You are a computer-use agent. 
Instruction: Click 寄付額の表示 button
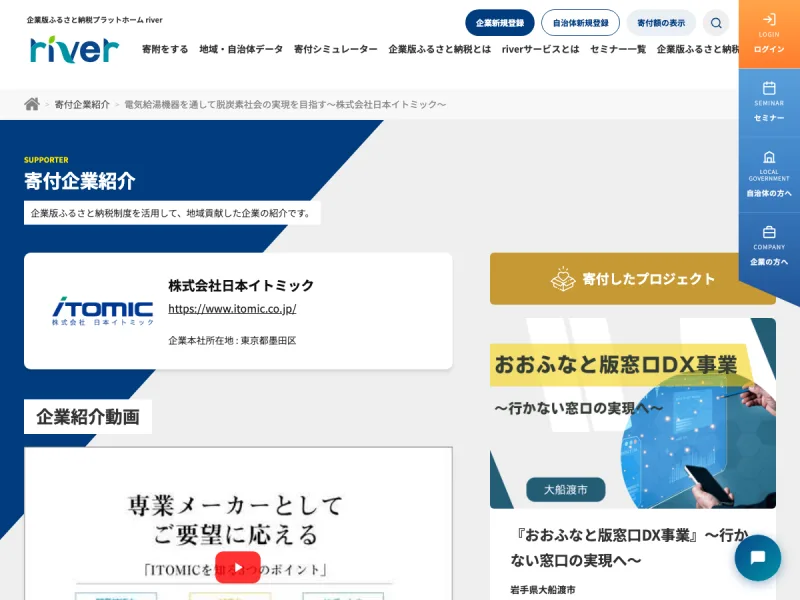tap(661, 23)
